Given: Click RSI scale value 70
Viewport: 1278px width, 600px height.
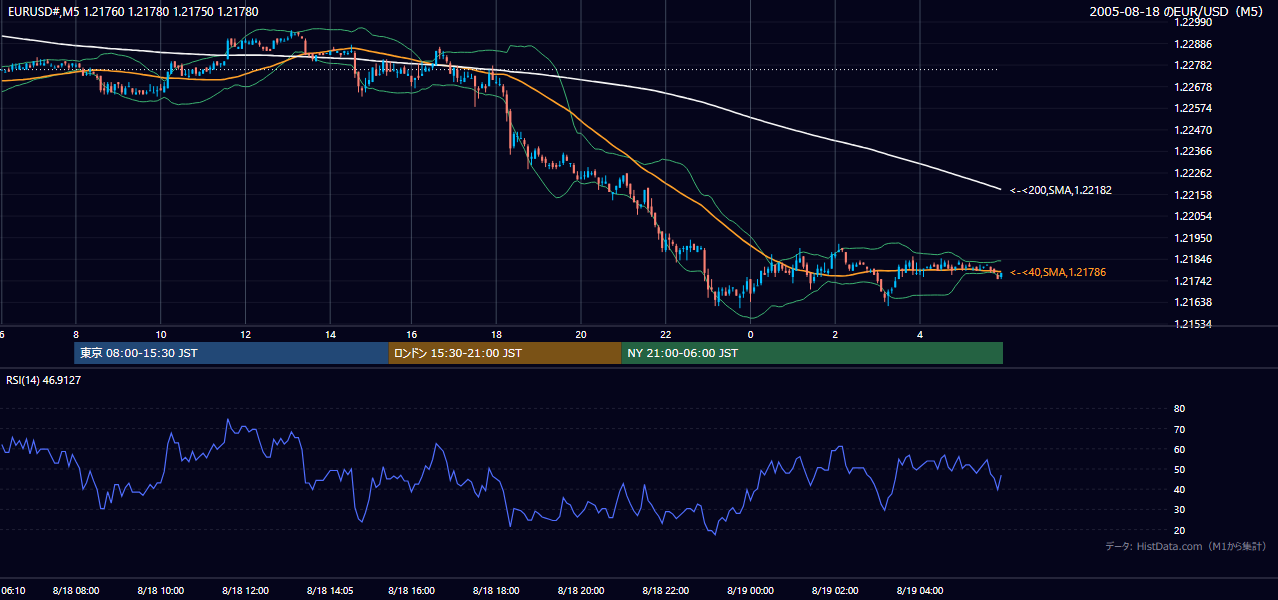Looking at the screenshot, I should click(1179, 429).
